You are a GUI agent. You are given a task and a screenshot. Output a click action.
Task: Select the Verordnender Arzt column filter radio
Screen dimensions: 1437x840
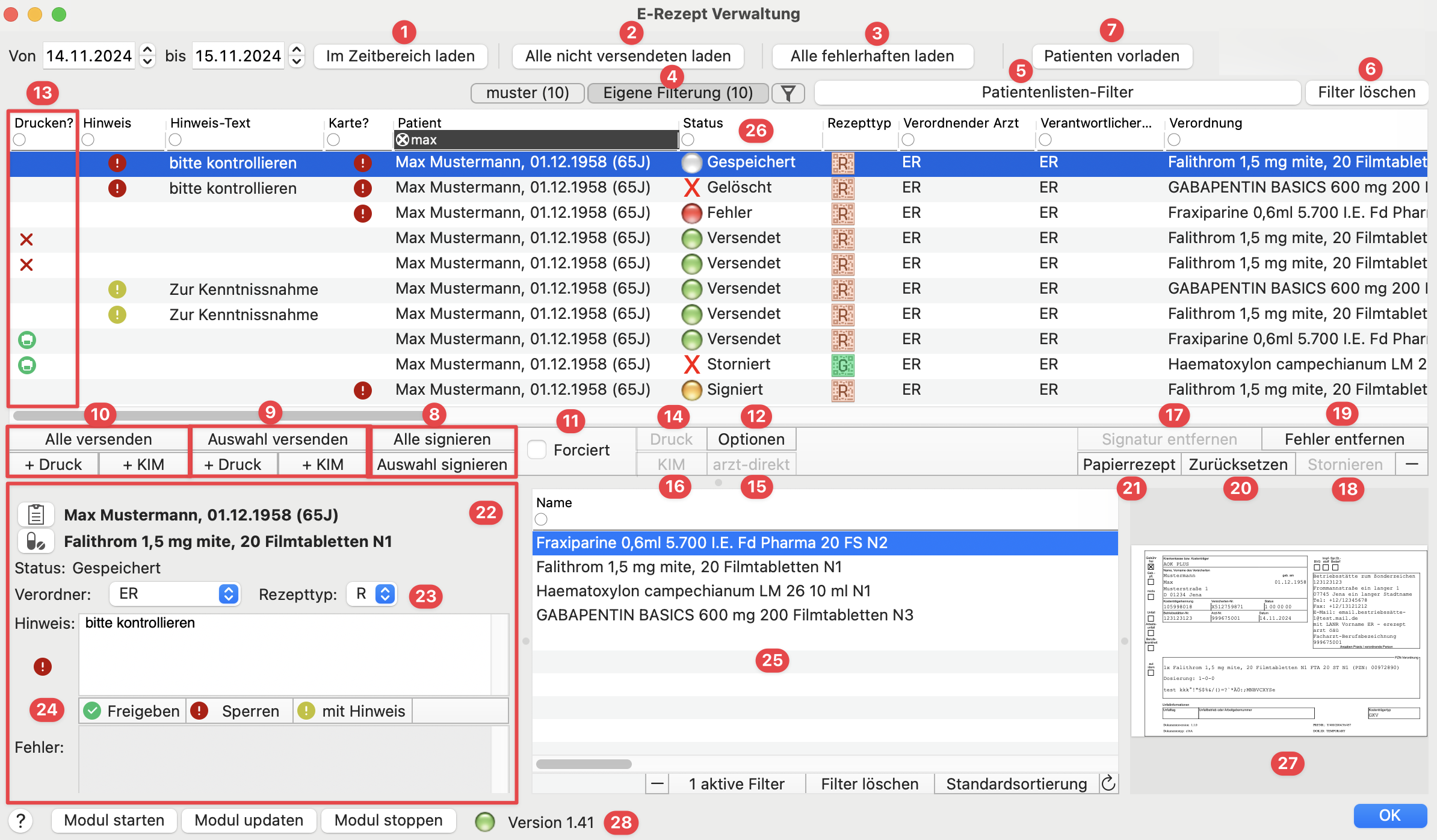point(908,140)
